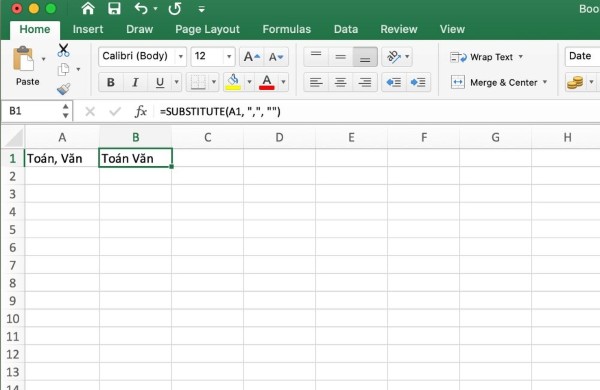
Task: Click Merge & Center button
Action: point(494,82)
